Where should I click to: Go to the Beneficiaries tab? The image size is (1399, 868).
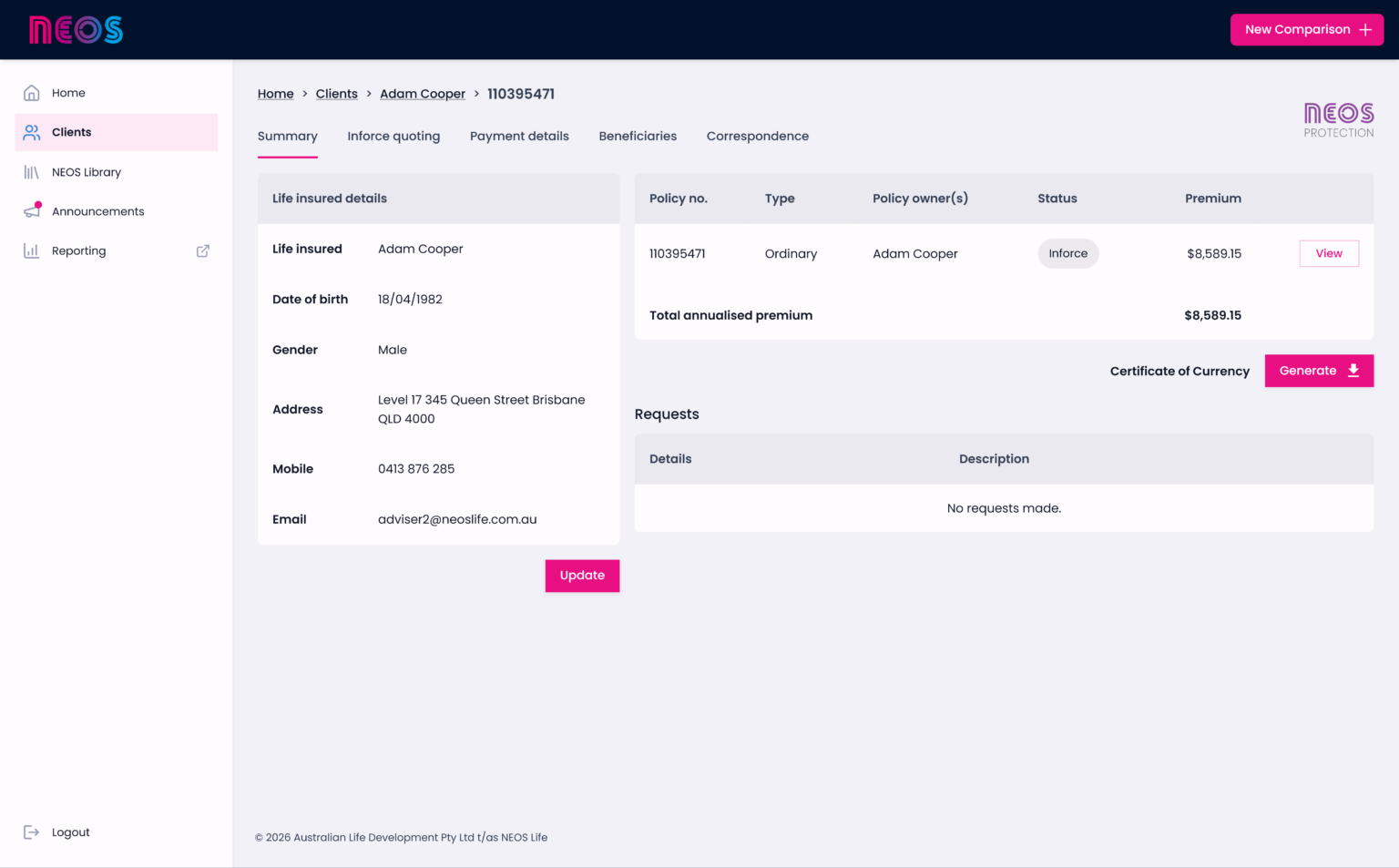coord(638,137)
